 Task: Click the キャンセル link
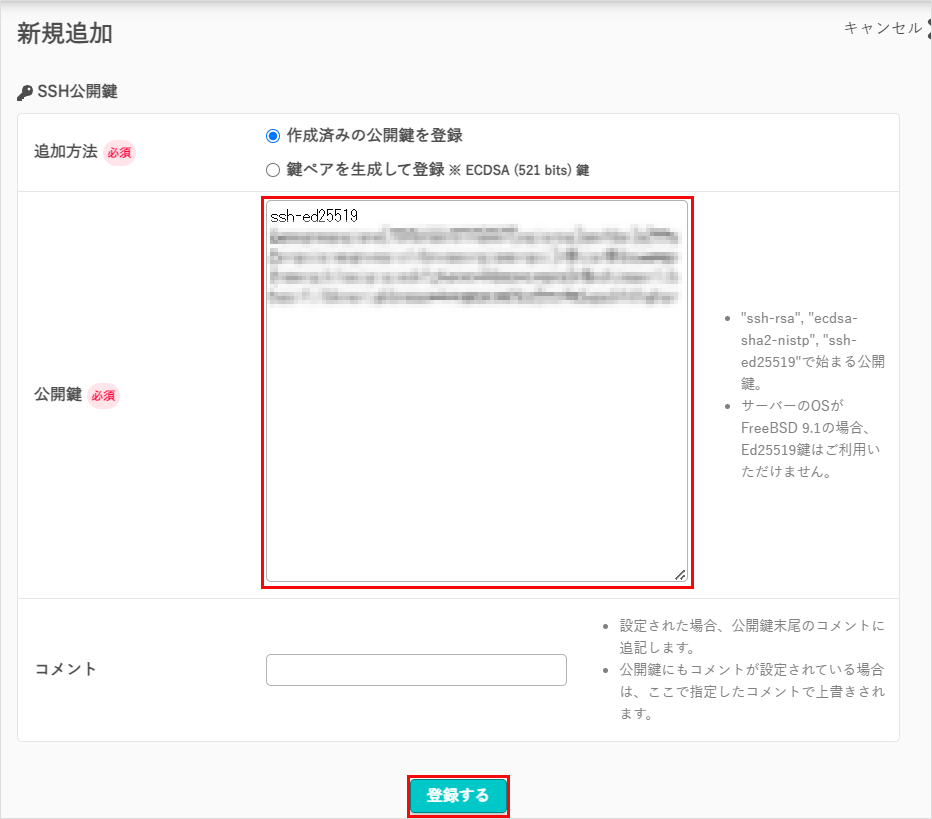pyautogui.click(x=882, y=28)
